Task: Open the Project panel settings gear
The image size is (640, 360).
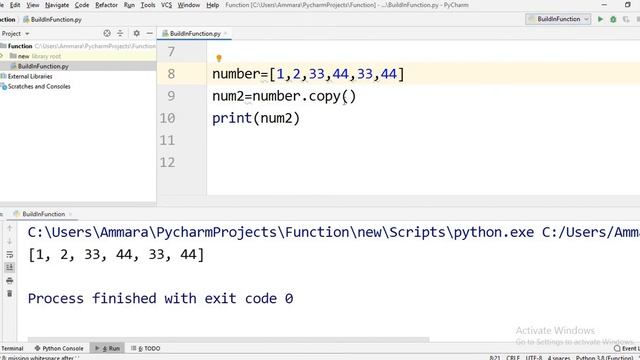Action: pos(136,33)
